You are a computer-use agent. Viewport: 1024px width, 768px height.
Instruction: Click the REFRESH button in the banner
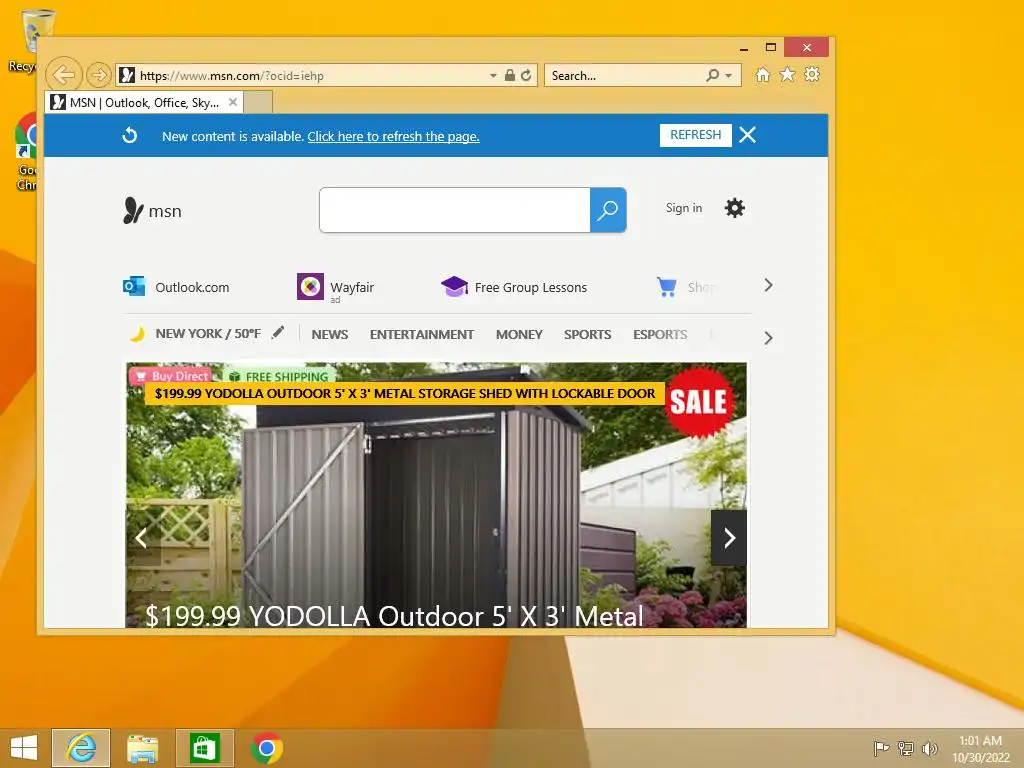(x=696, y=135)
